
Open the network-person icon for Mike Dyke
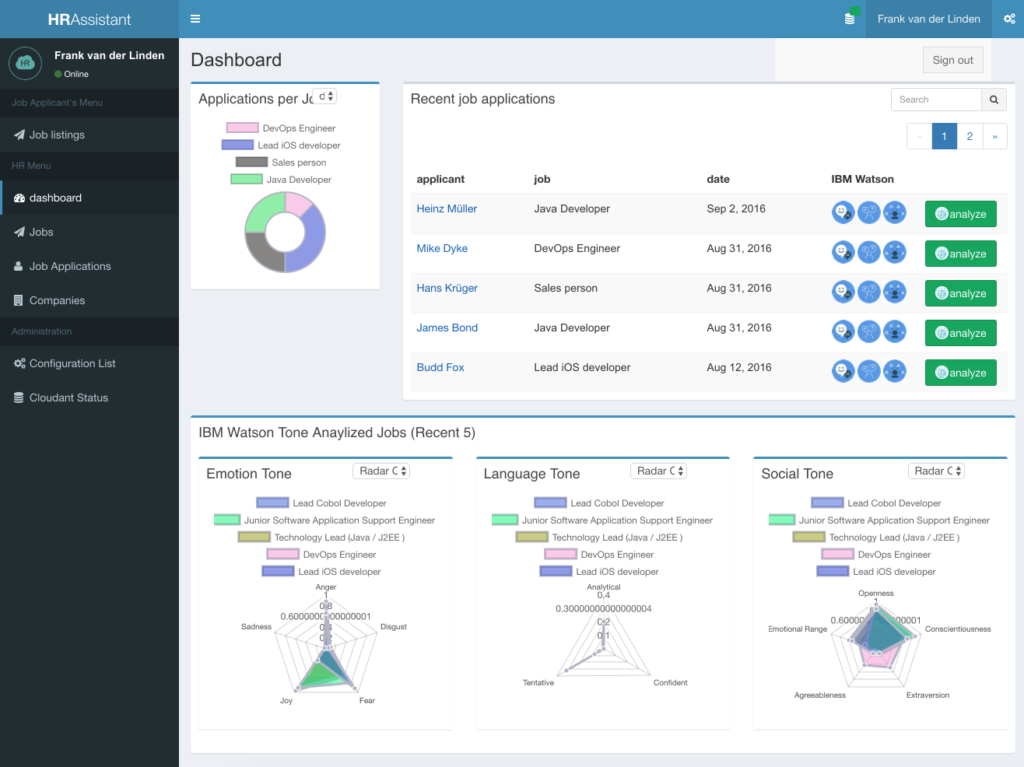(895, 252)
